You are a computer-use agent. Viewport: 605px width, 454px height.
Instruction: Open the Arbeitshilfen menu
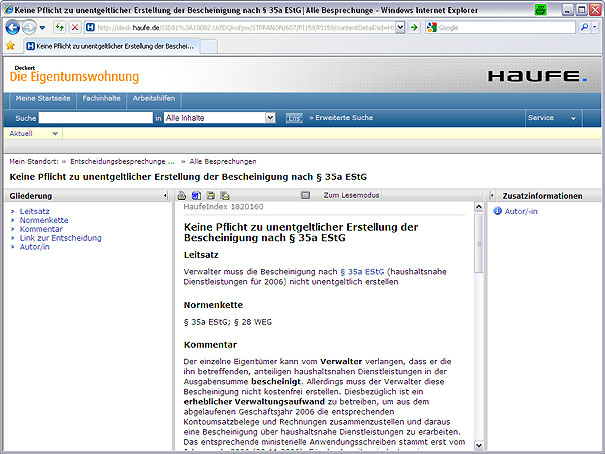154,98
